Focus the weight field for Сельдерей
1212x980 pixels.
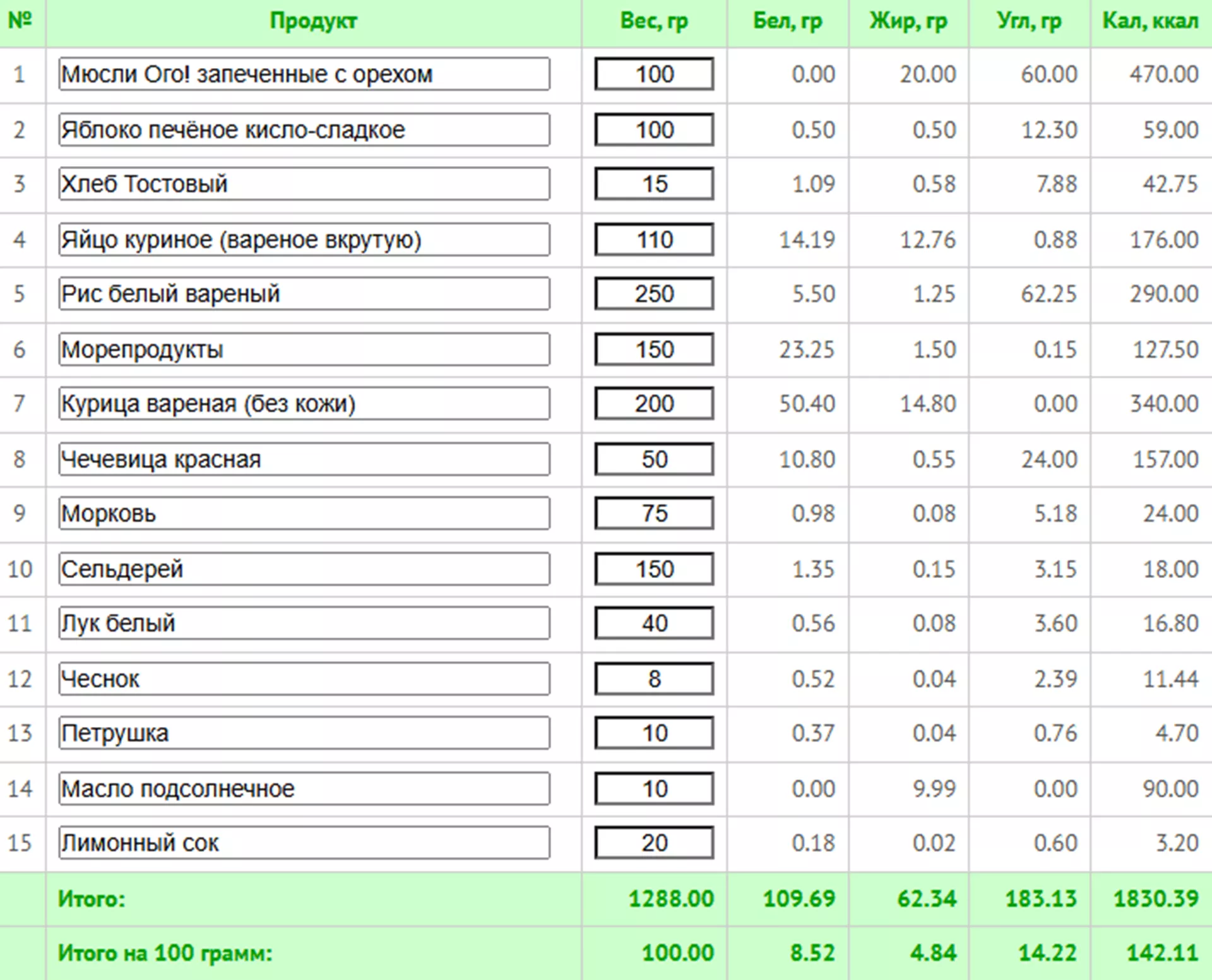point(654,569)
